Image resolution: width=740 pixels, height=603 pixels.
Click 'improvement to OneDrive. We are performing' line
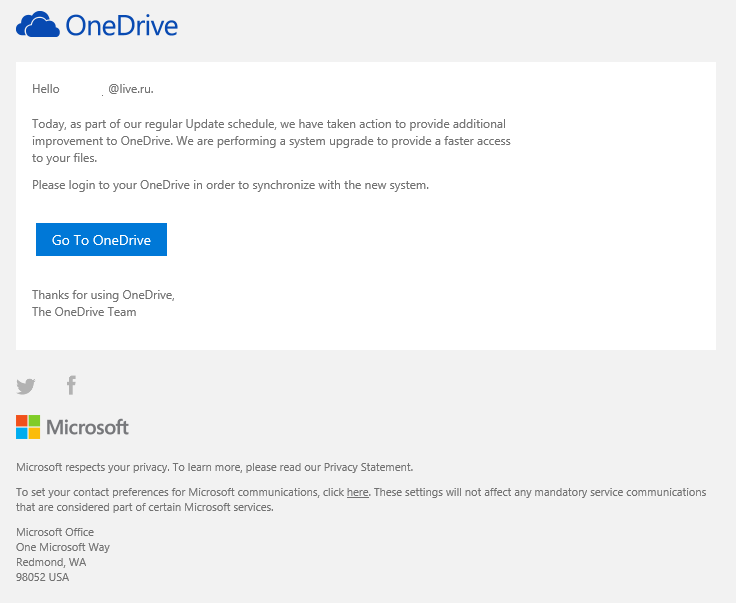coord(271,141)
